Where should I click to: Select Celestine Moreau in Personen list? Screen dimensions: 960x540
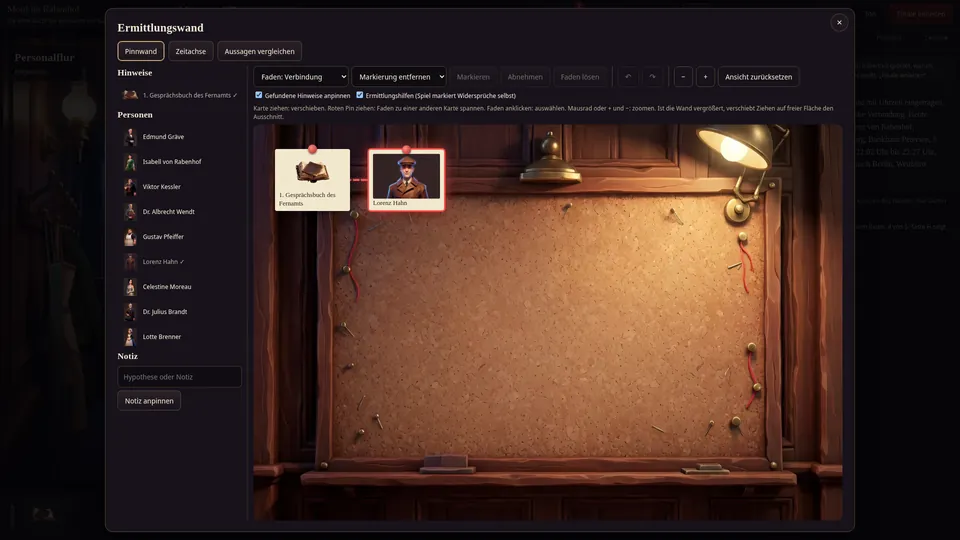[x=180, y=287]
